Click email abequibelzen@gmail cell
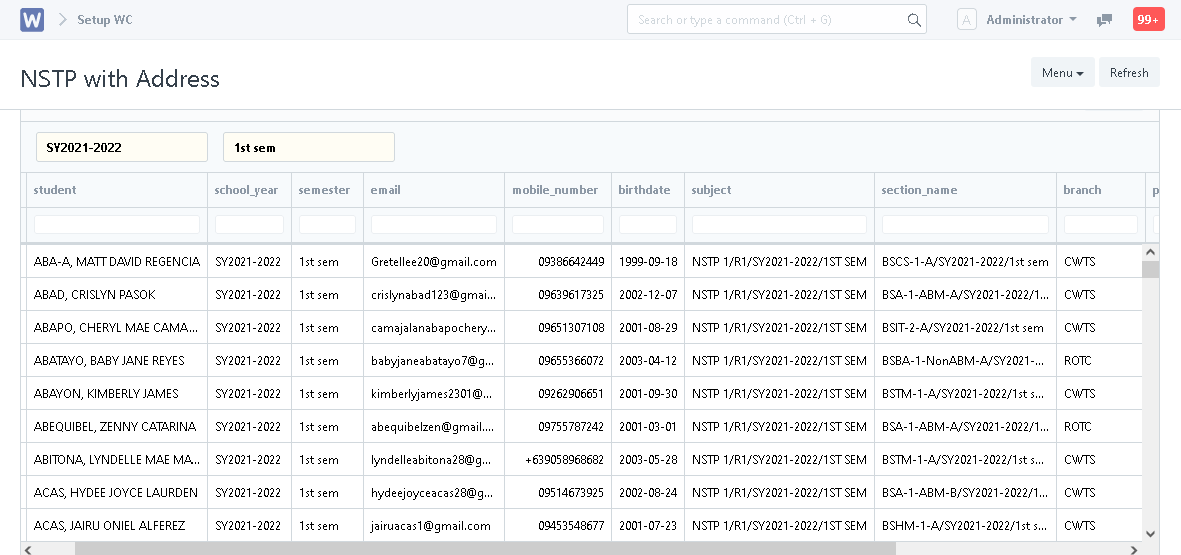1181x555 pixels. [434, 426]
